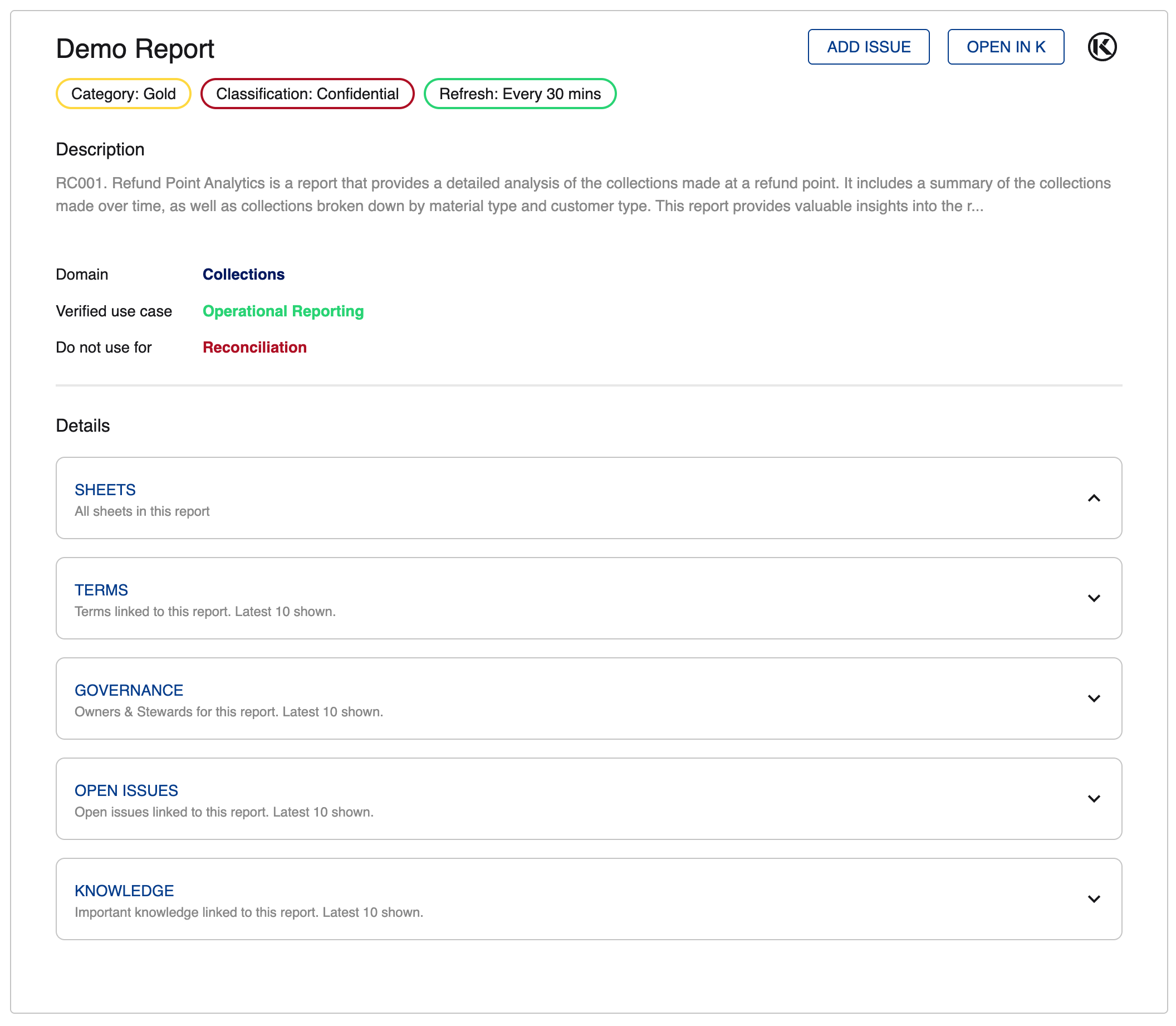Click the Category: Gold badge
This screenshot has height=1026, width=1176.
pyautogui.click(x=123, y=94)
